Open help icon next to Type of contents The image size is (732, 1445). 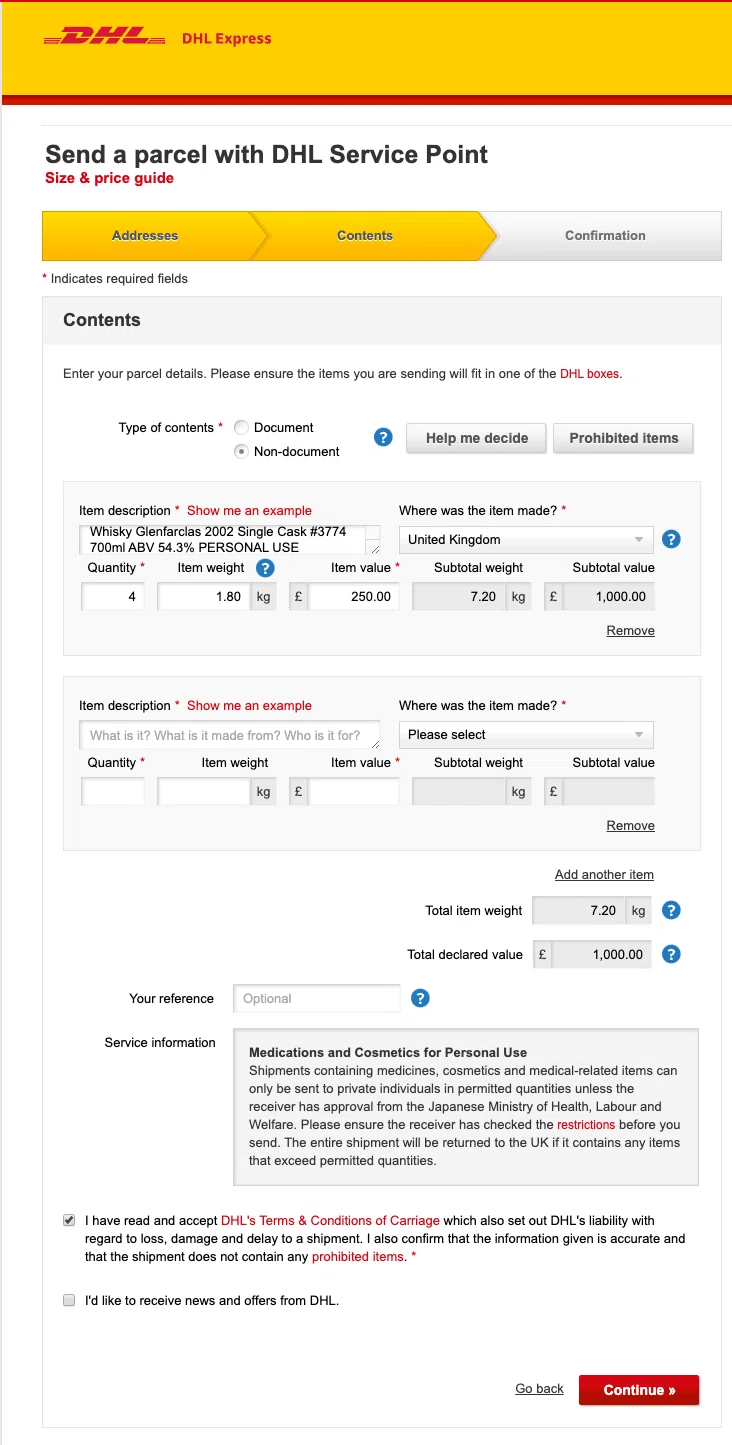pyautogui.click(x=383, y=437)
